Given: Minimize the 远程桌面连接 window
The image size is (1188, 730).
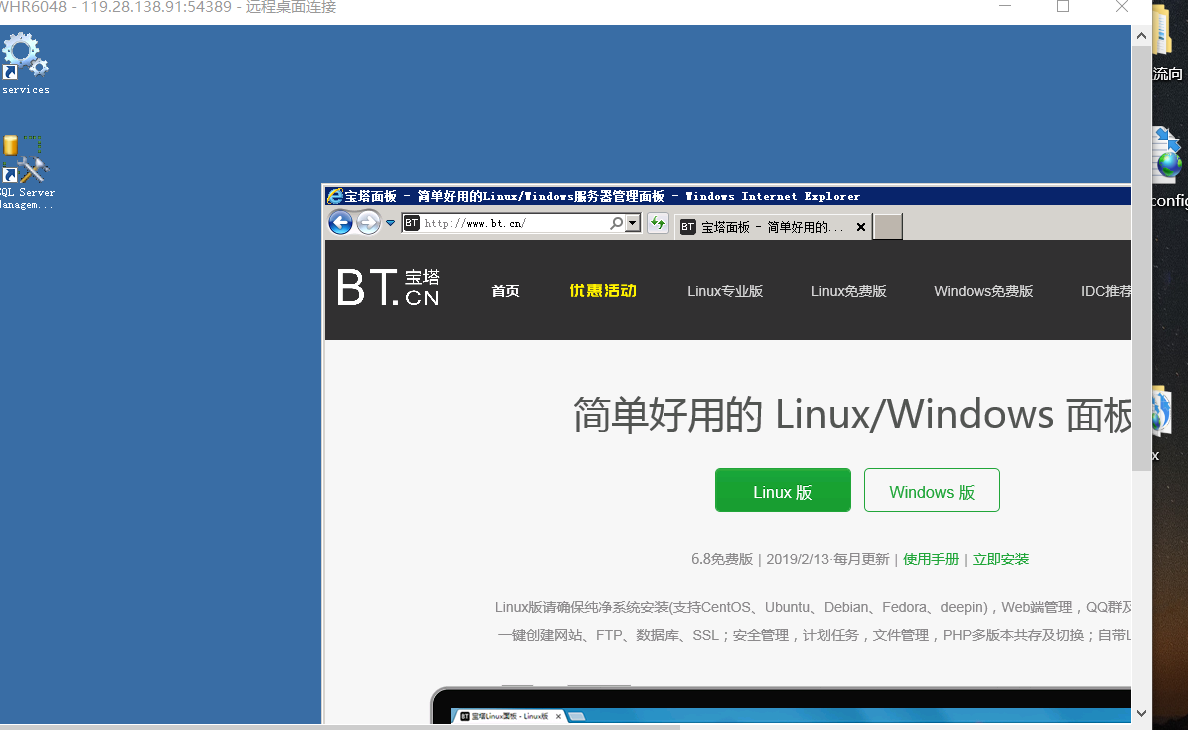Looking at the screenshot, I should tap(1005, 7).
